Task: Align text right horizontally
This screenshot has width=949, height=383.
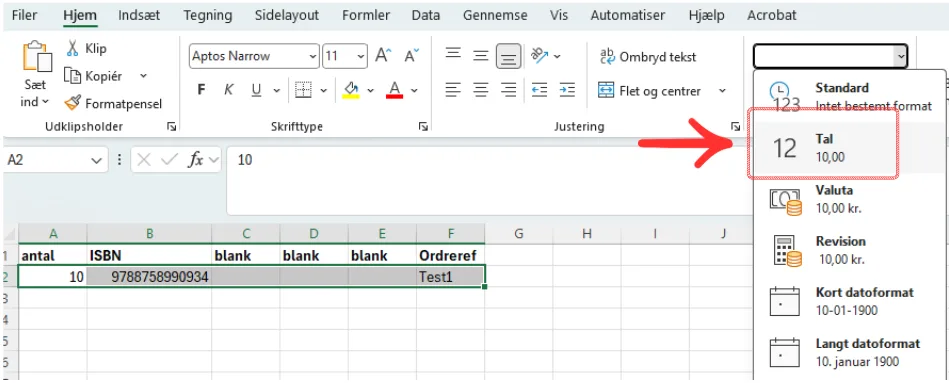Action: click(x=509, y=90)
